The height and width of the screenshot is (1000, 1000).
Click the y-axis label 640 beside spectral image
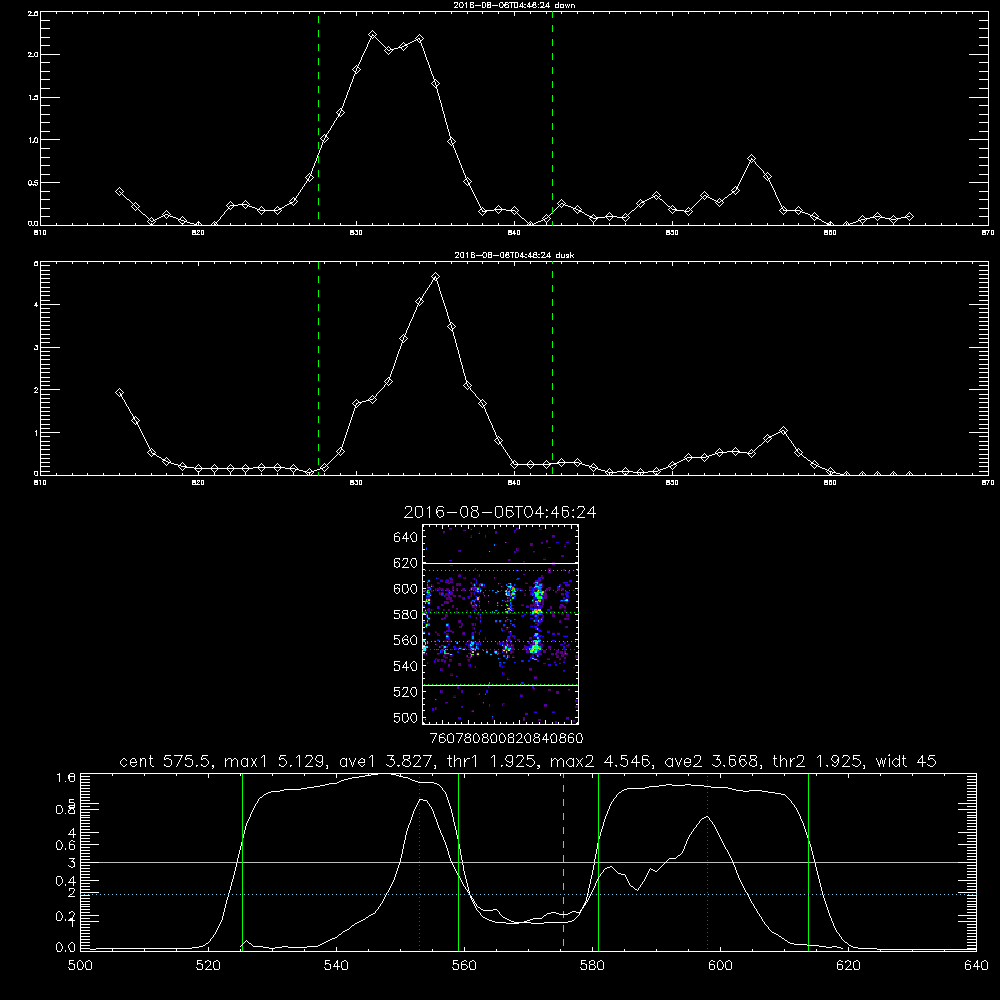[406, 537]
